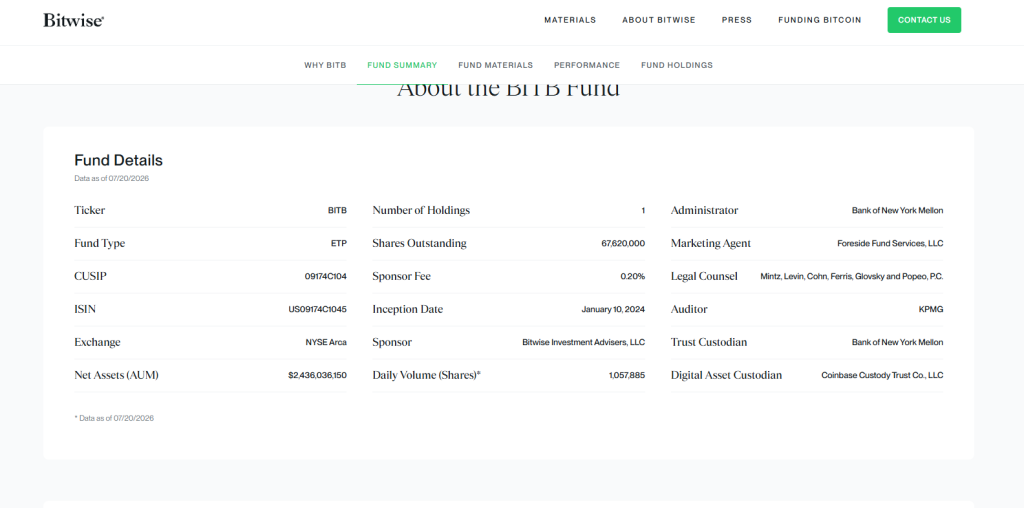This screenshot has width=1024, height=508.
Task: Open the Materials menu
Action: [570, 20]
